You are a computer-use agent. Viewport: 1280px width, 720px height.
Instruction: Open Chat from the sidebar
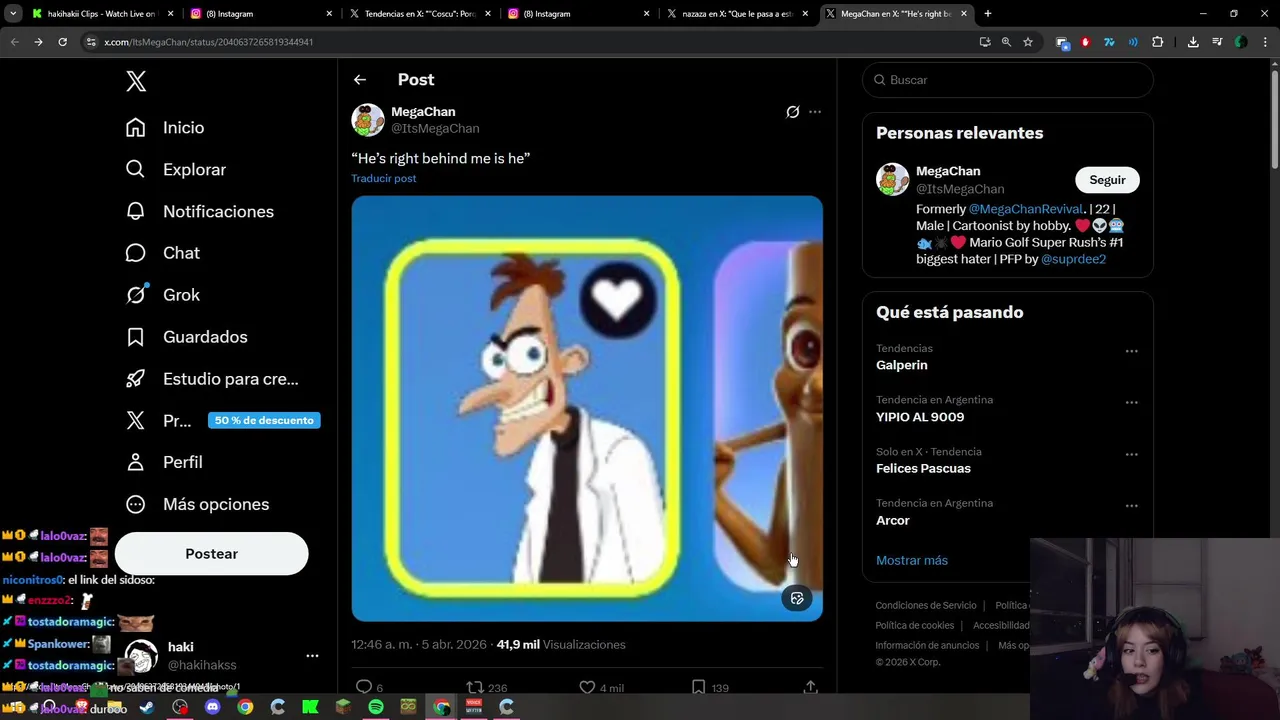[x=162, y=253]
